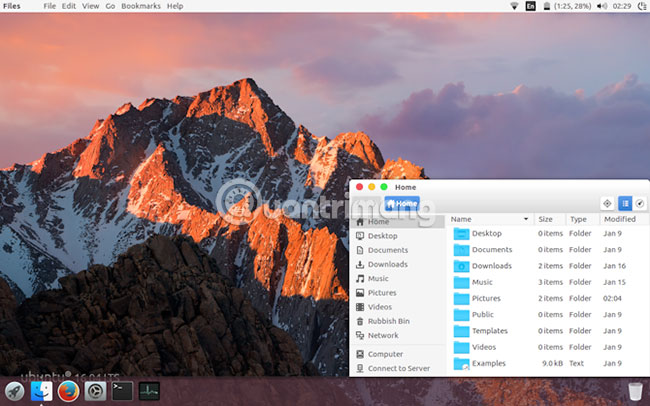Open Firefox from the dock
The image size is (650, 406).
[68, 391]
